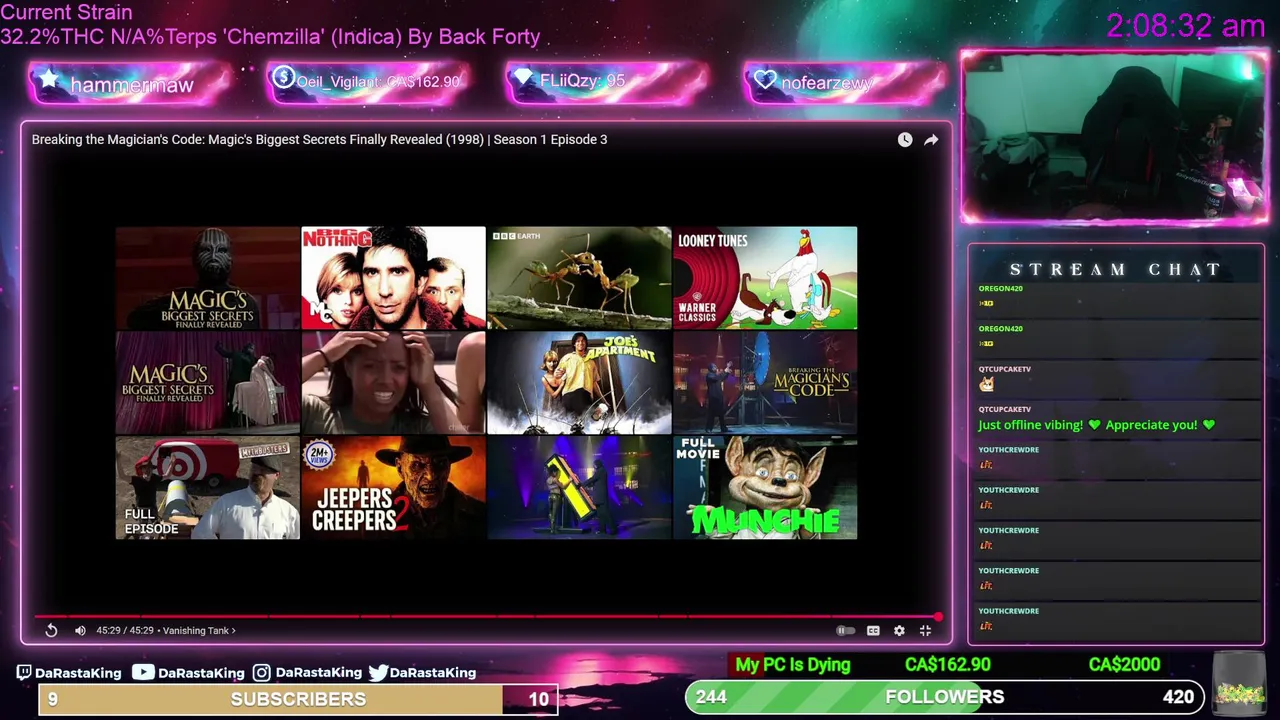The height and width of the screenshot is (720, 1280).
Task: Click the 2:08:32 am clock
Action: click(x=1185, y=26)
